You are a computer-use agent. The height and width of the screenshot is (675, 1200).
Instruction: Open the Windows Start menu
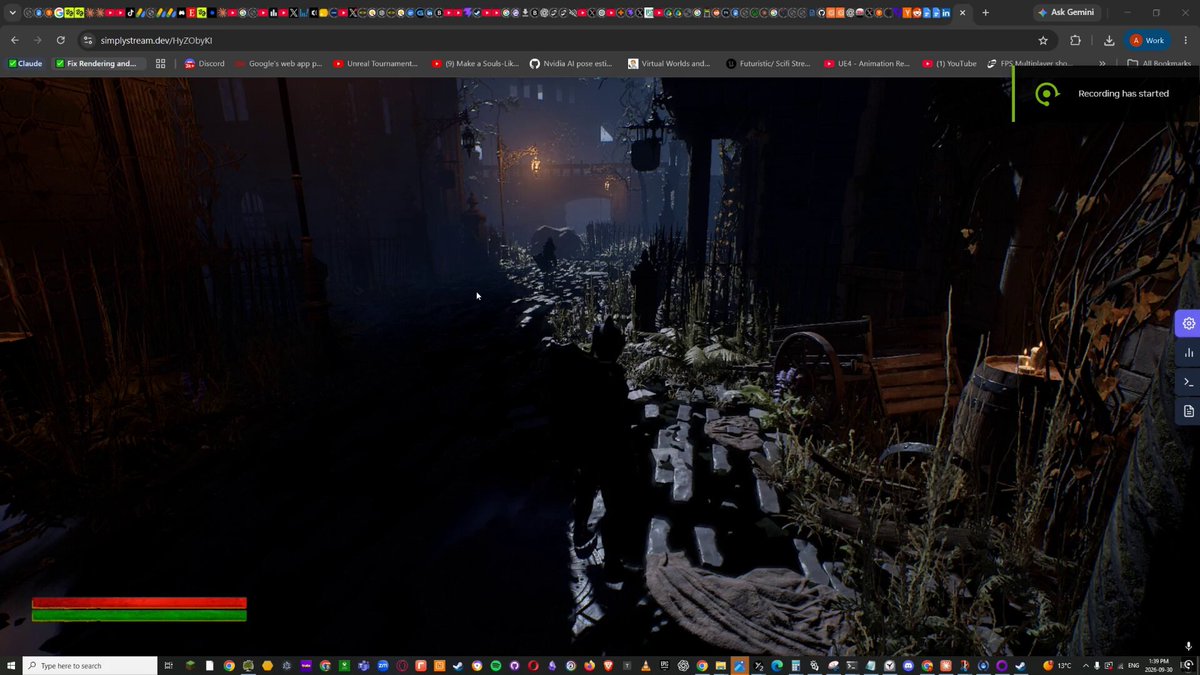click(11, 665)
